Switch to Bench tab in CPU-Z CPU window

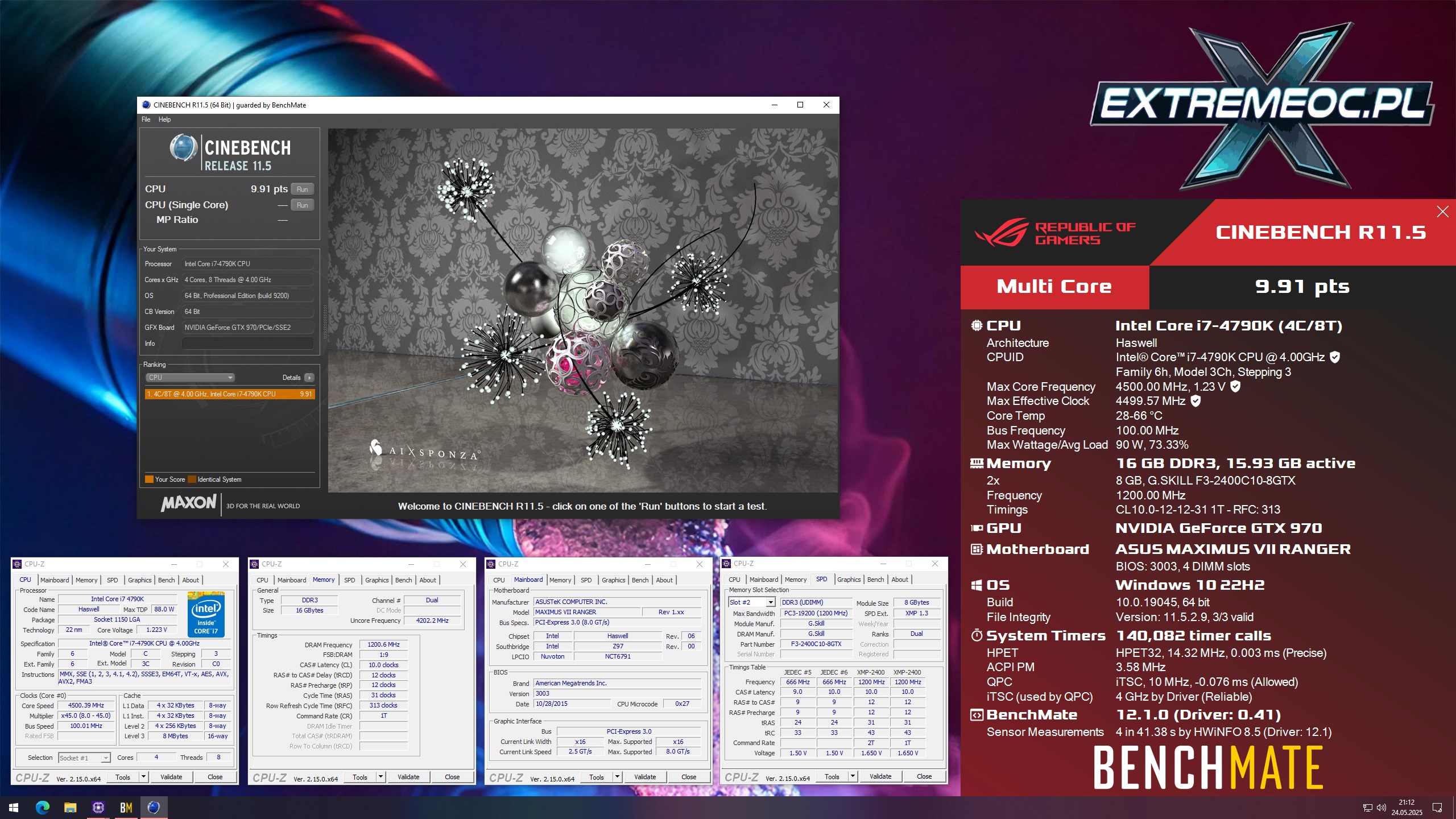[x=167, y=580]
